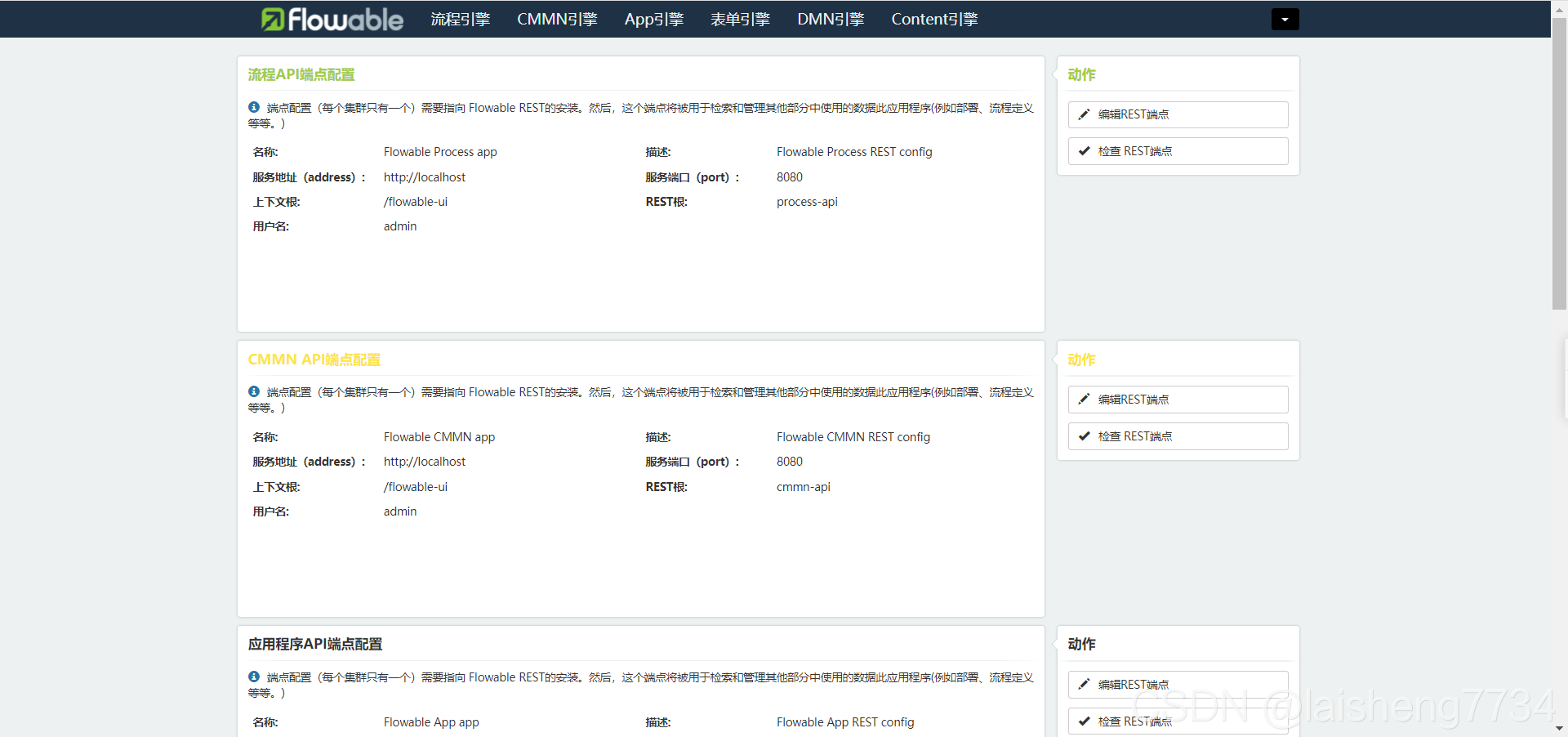Image resolution: width=1568 pixels, height=737 pixels.
Task: Click 检查 REST端点 for 应用程序API端点配置
Action: click(x=1178, y=721)
